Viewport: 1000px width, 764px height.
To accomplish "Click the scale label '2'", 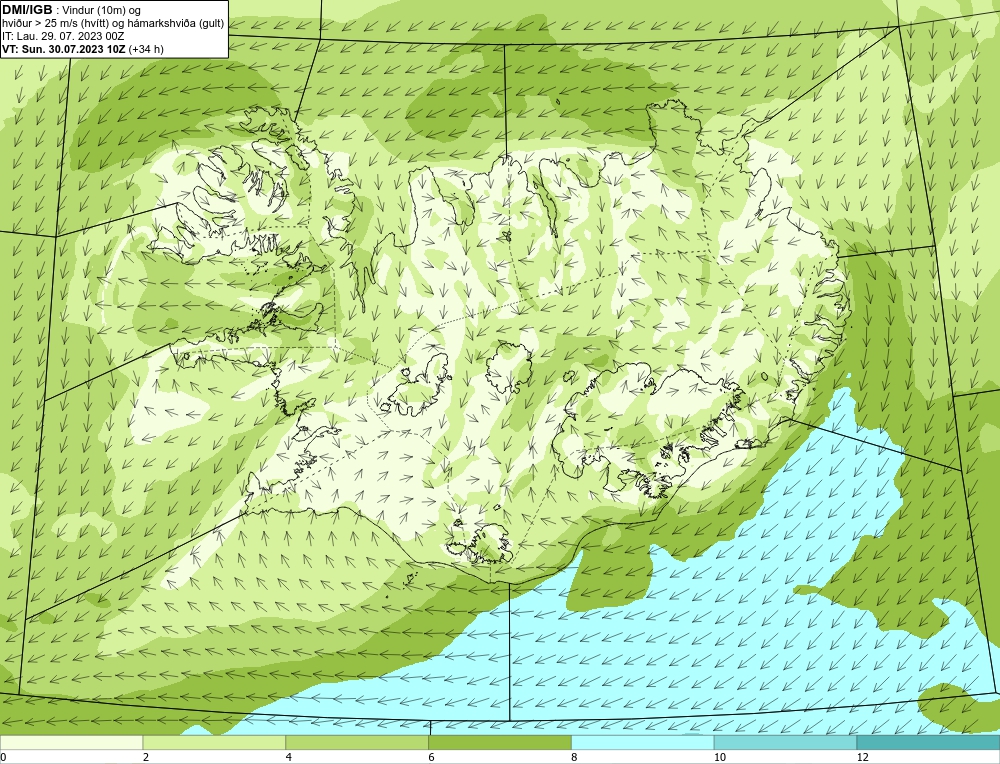I will tap(146, 757).
